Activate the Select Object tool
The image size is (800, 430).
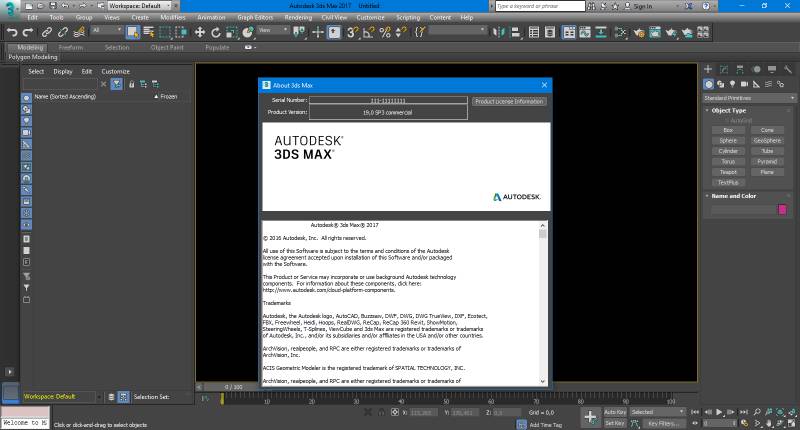(133, 33)
